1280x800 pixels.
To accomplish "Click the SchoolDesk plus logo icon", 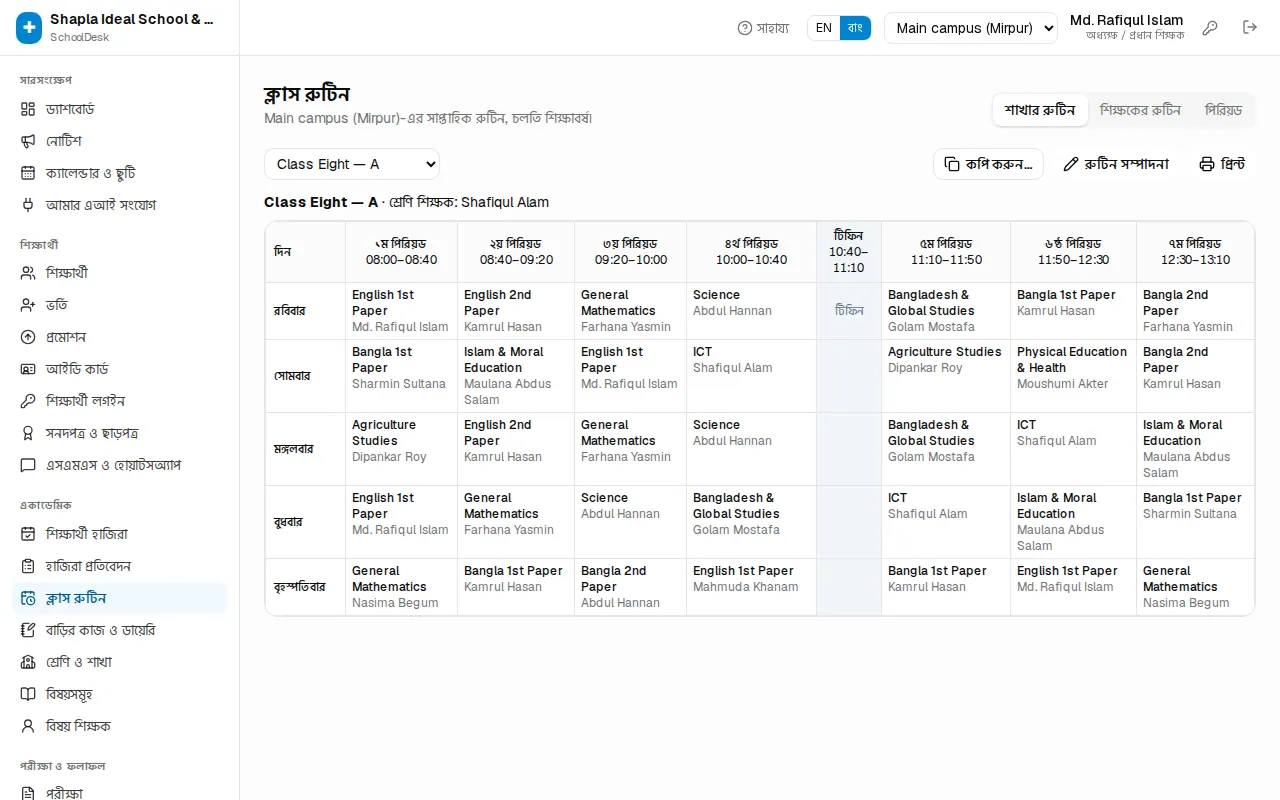I will click(29, 28).
